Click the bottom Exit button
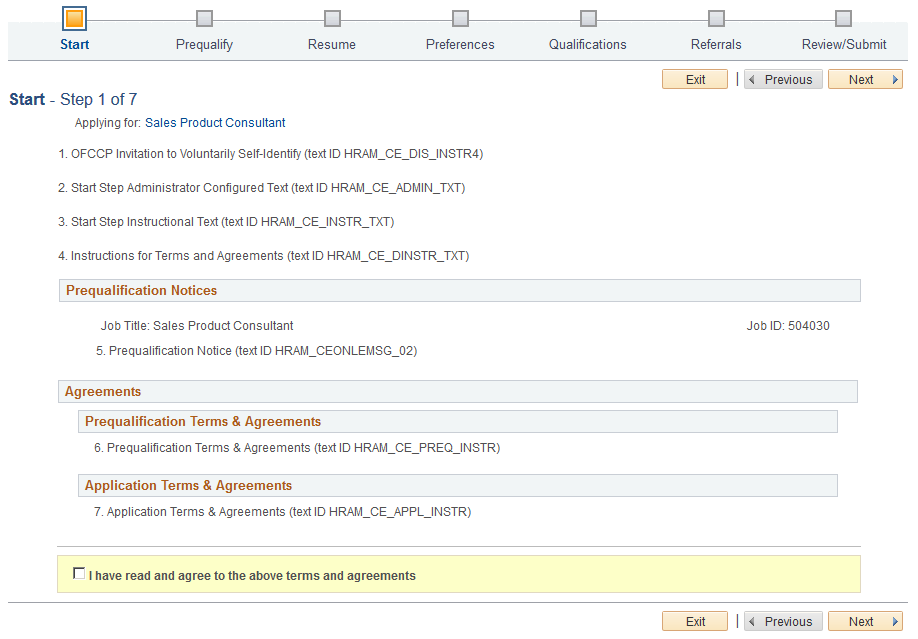 pos(695,621)
